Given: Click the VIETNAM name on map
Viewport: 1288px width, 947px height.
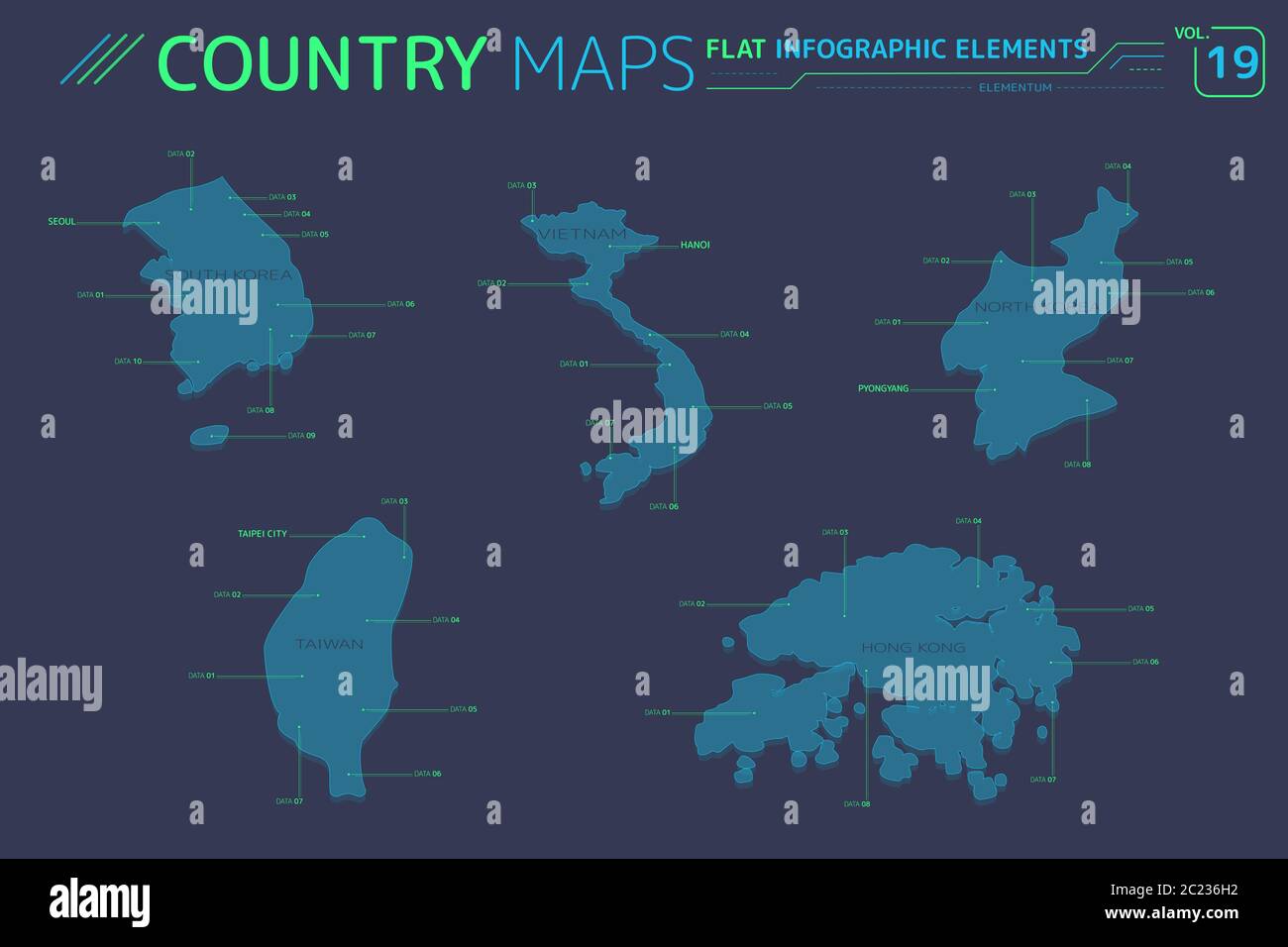Looking at the screenshot, I should 583,234.
